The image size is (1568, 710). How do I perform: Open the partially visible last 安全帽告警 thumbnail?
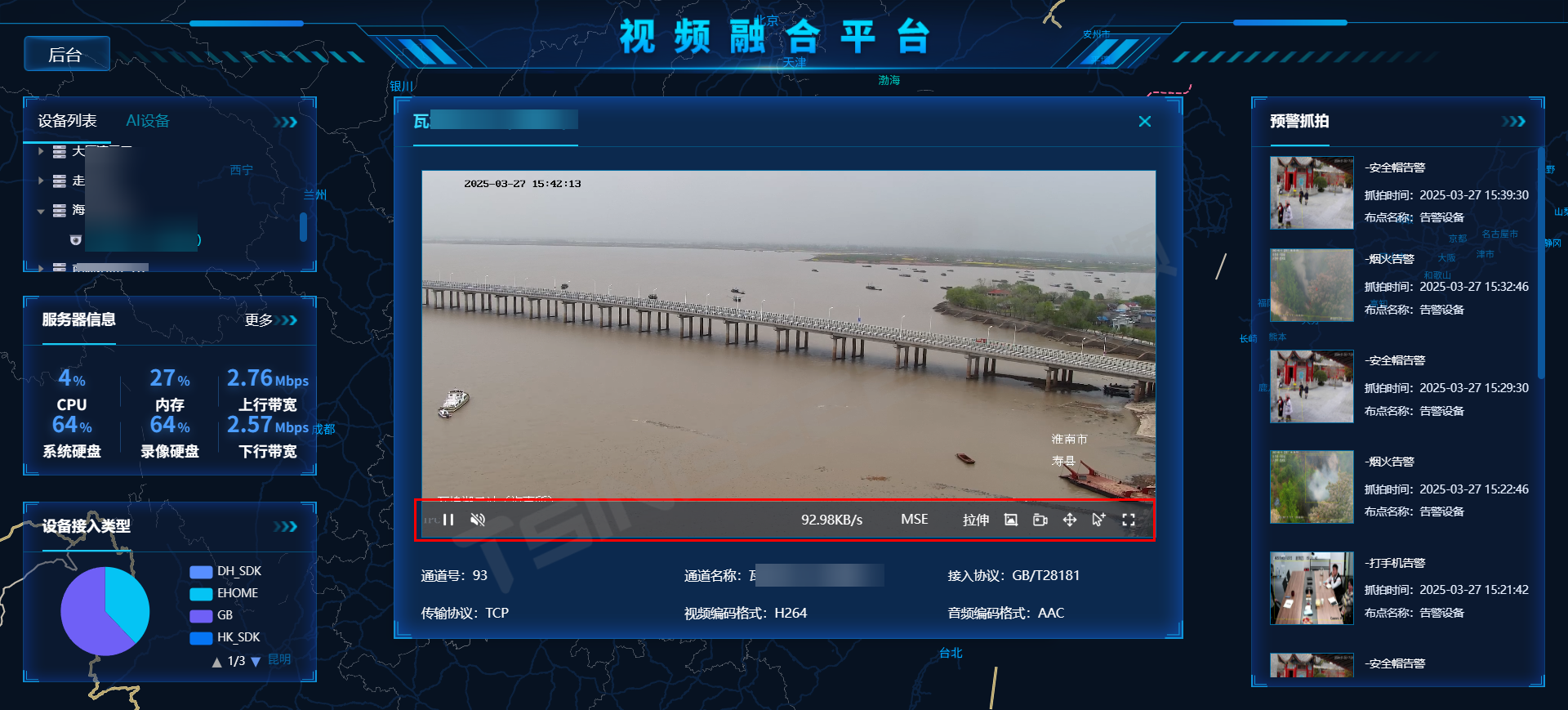[x=1312, y=665]
